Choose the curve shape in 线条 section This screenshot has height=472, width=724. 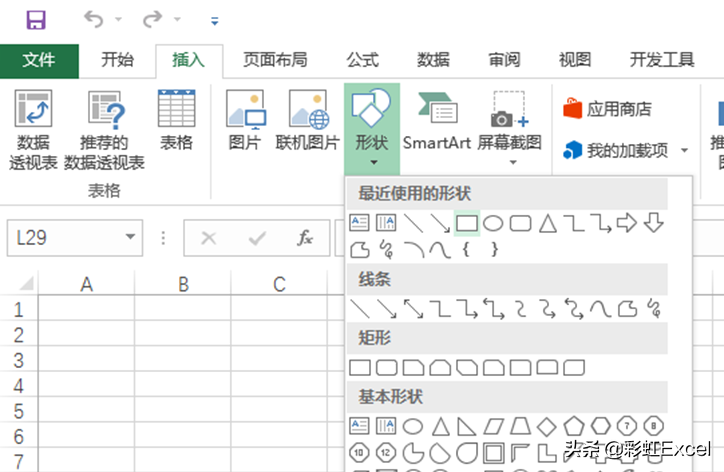[601, 309]
